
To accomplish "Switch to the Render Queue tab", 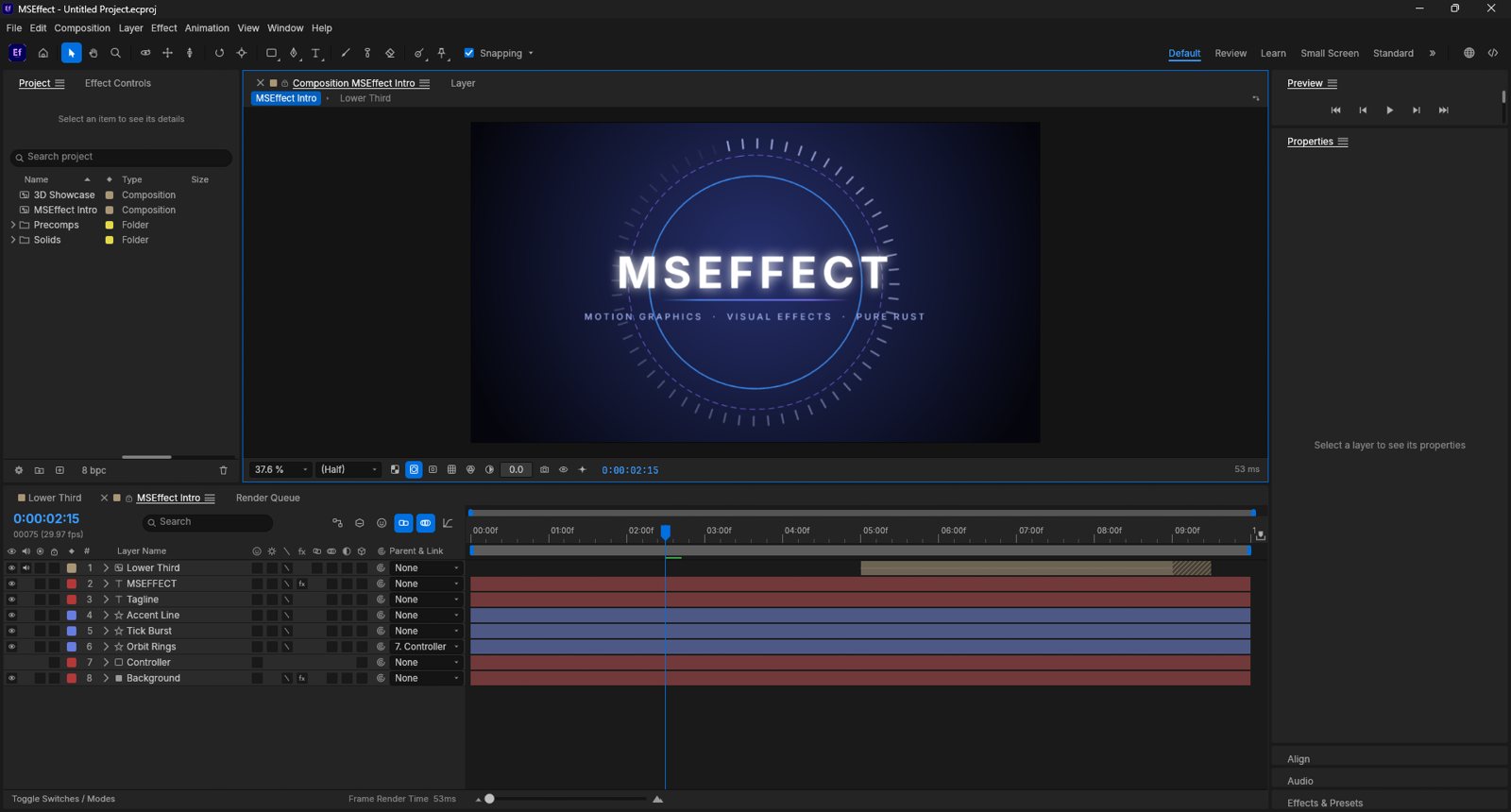I will pyautogui.click(x=268, y=498).
